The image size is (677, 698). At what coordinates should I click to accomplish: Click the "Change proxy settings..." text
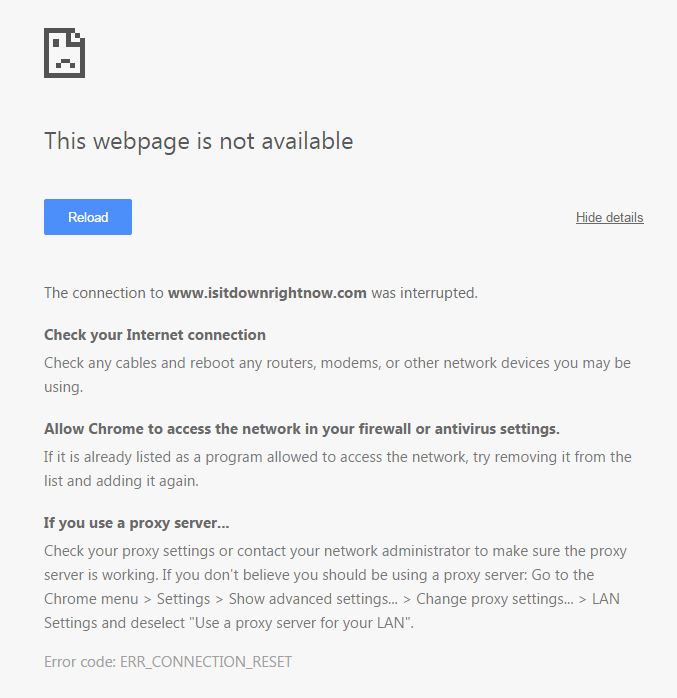coord(495,599)
